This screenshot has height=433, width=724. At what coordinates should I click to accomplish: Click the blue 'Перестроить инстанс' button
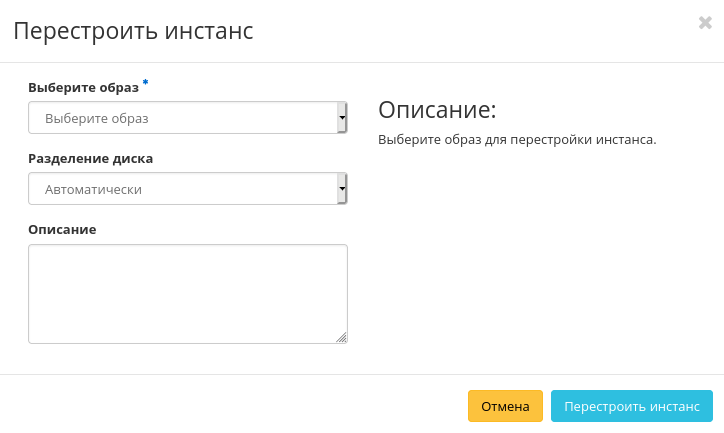[631, 407]
